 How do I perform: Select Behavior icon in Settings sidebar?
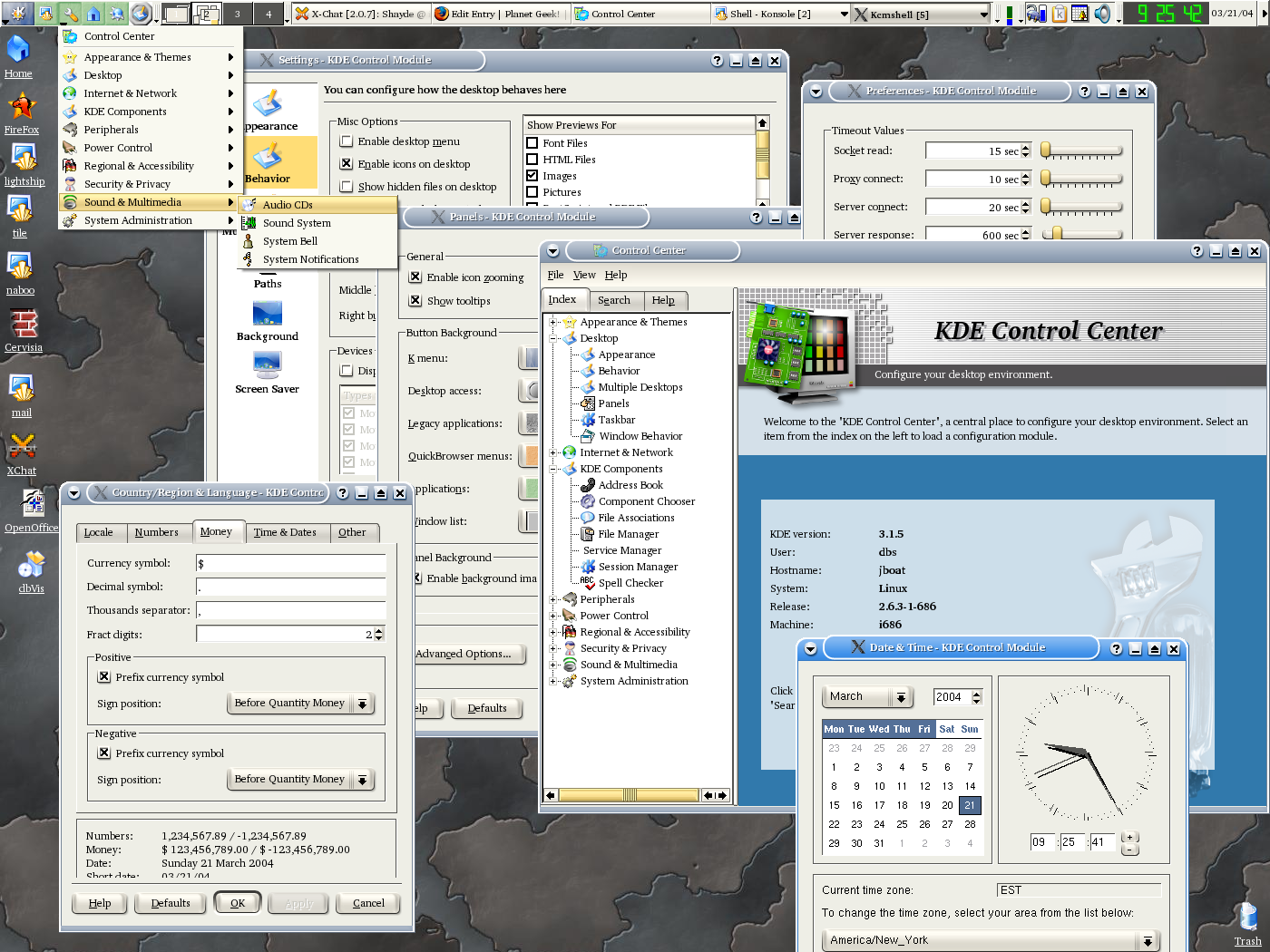(x=268, y=163)
